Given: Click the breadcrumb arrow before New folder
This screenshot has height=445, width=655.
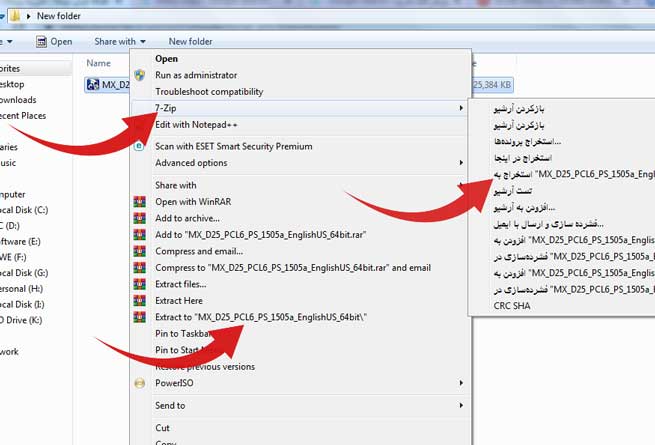Looking at the screenshot, I should click(28, 16).
